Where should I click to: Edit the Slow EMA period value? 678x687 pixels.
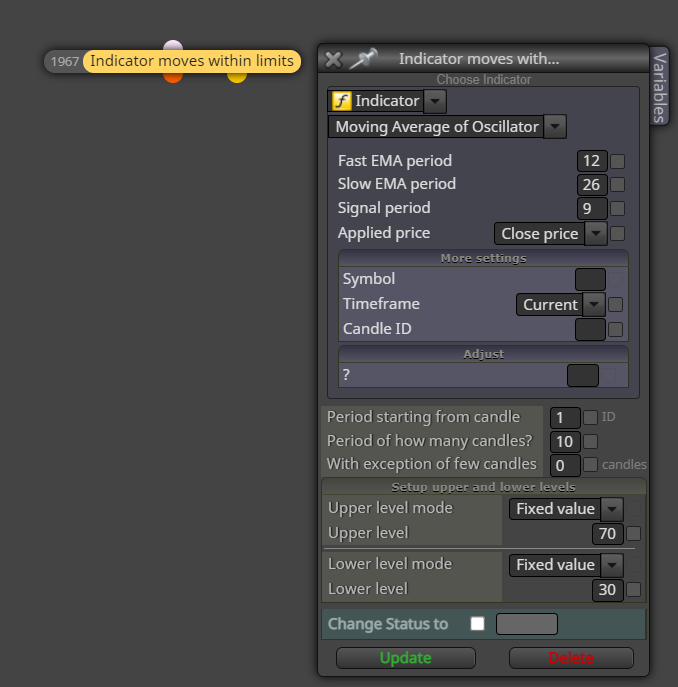coord(592,184)
